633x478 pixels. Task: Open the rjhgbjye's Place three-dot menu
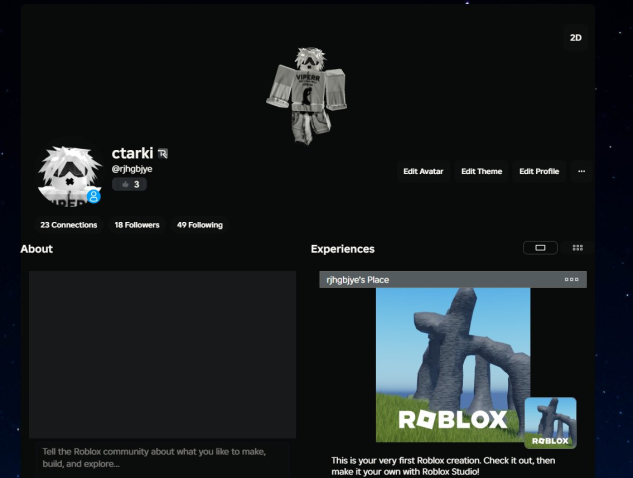click(571, 279)
